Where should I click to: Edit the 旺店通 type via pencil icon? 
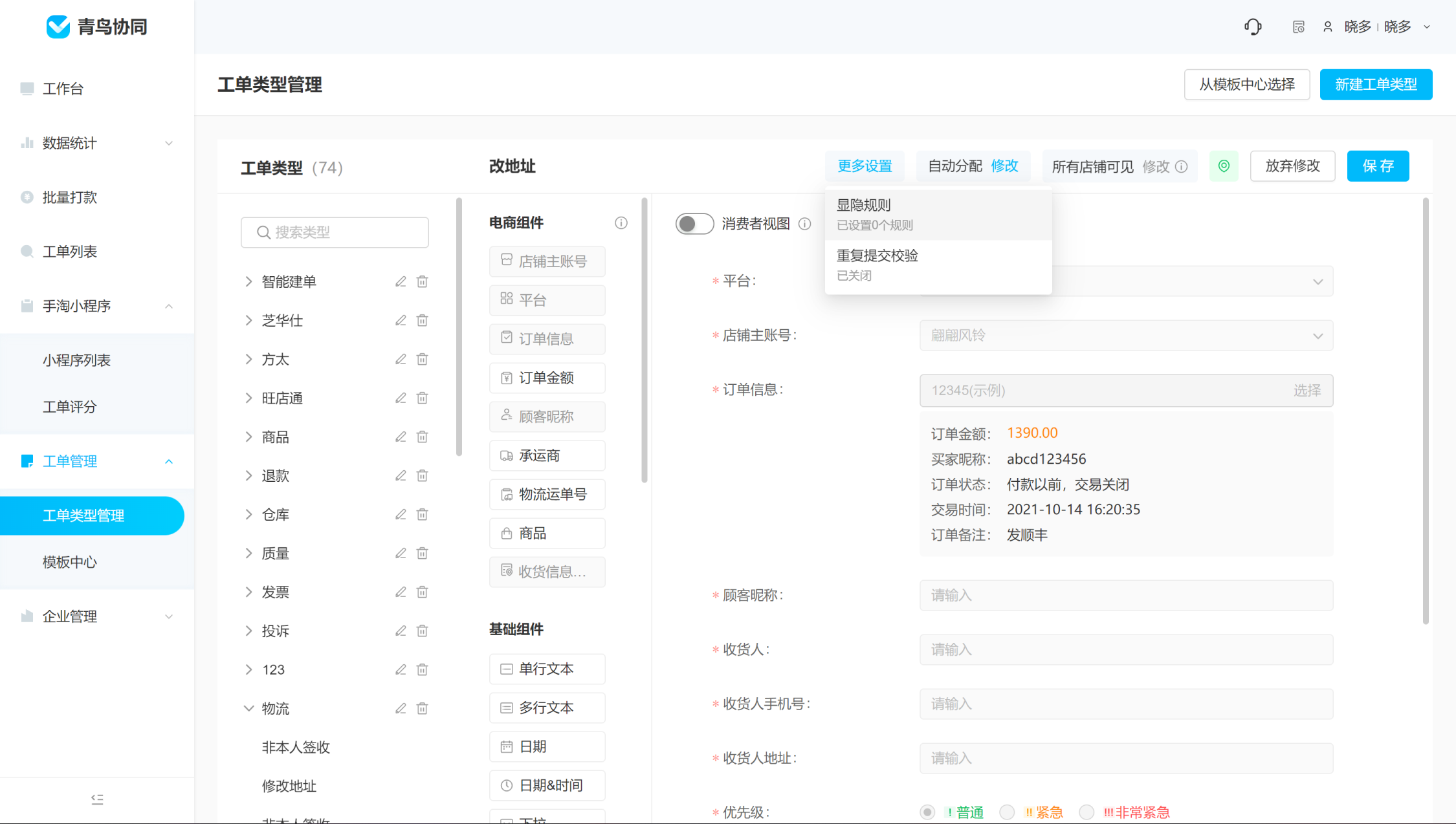pos(401,398)
